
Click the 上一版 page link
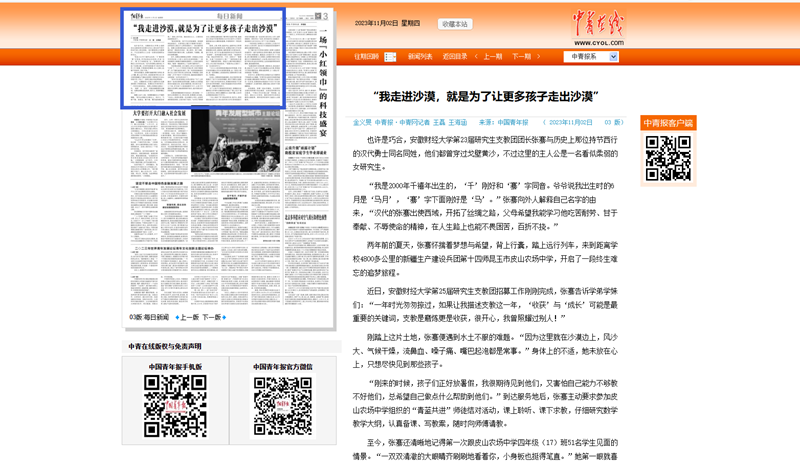click(x=189, y=317)
